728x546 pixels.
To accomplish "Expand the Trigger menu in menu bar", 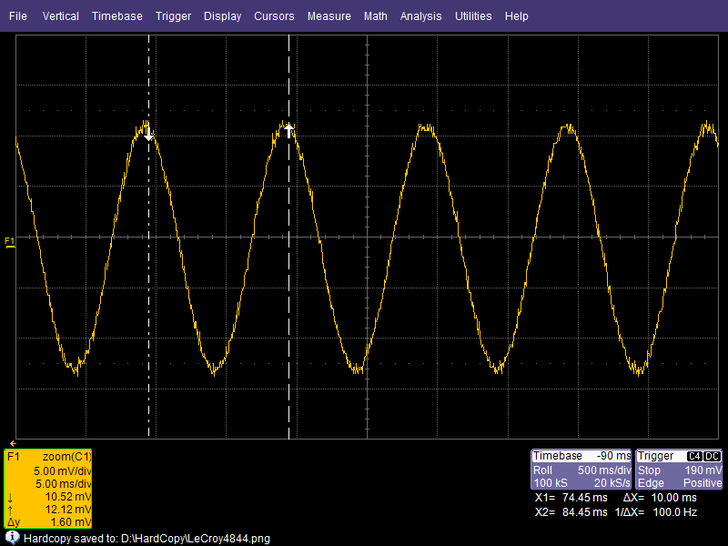I will (173, 17).
